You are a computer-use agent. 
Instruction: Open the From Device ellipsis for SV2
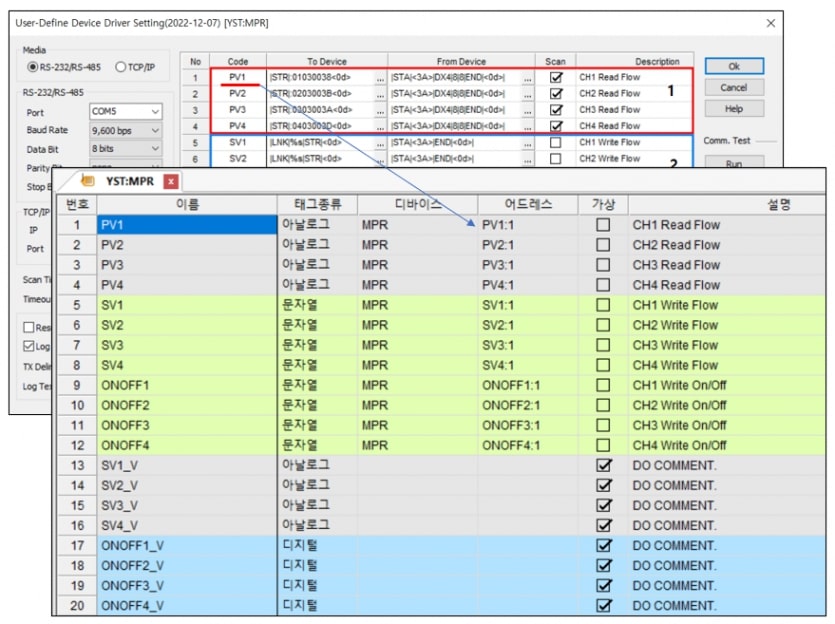click(x=527, y=159)
